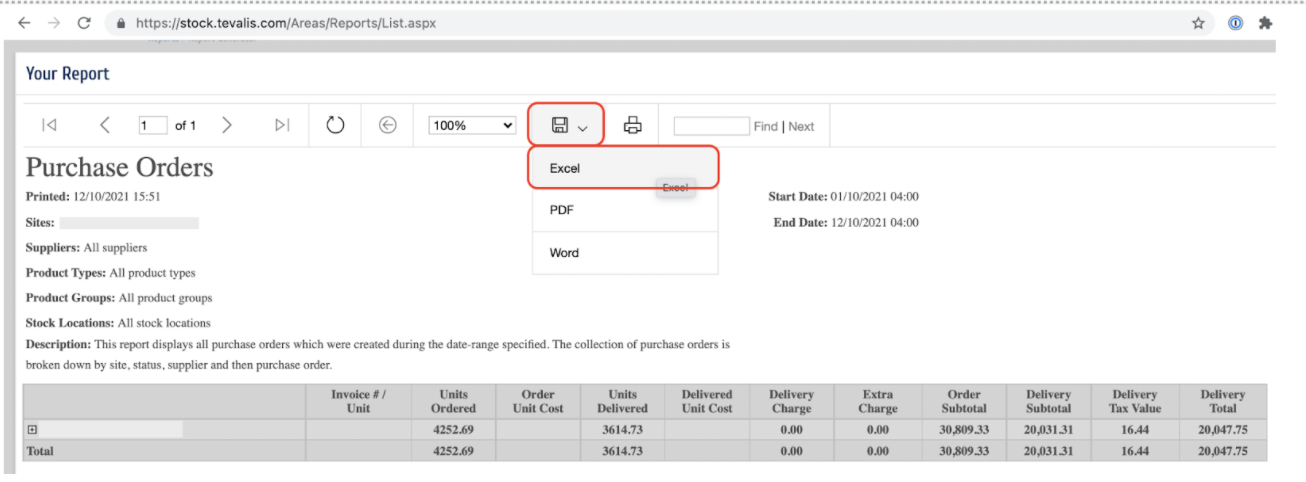Open the 1Password extension icon
1306x482 pixels.
[x=1236, y=23]
